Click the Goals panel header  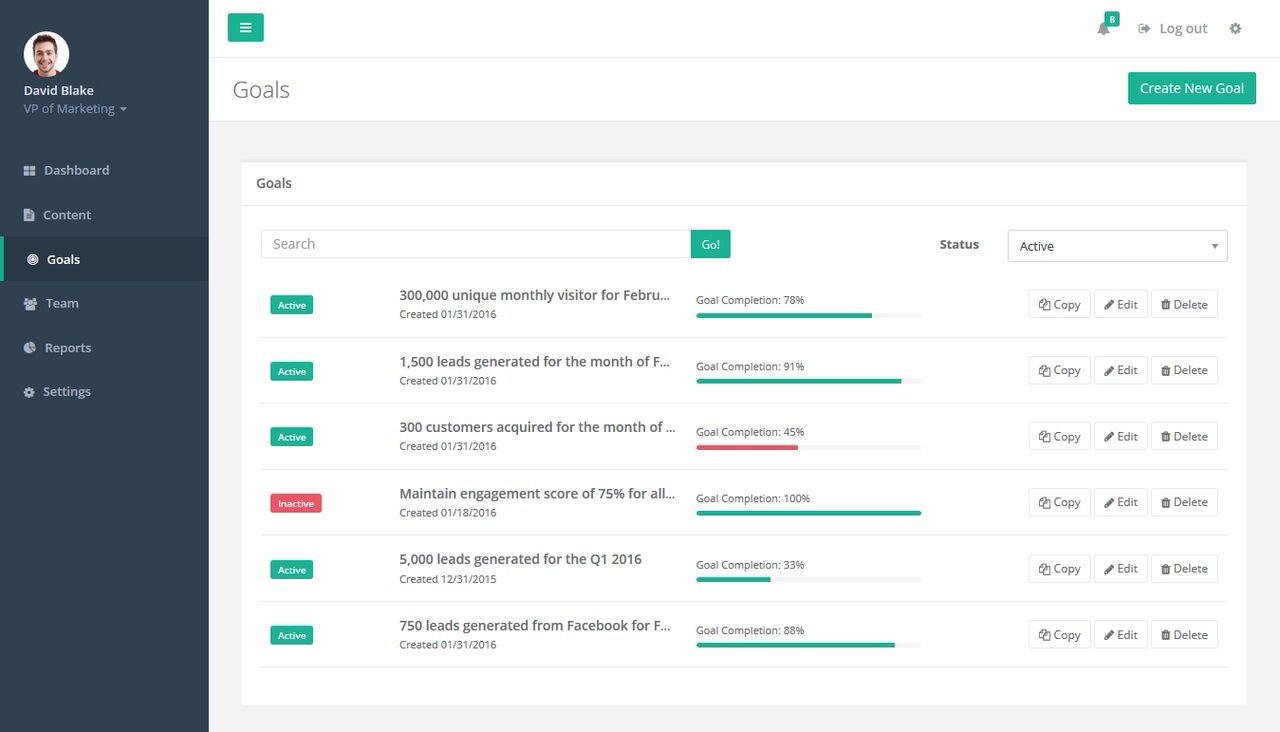point(273,183)
